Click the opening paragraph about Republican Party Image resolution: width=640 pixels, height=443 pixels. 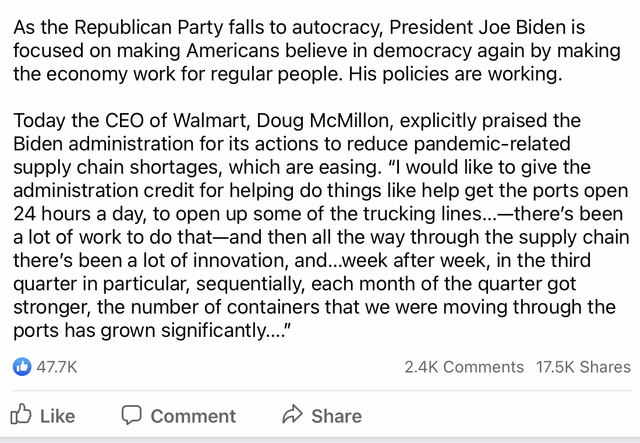(317, 51)
